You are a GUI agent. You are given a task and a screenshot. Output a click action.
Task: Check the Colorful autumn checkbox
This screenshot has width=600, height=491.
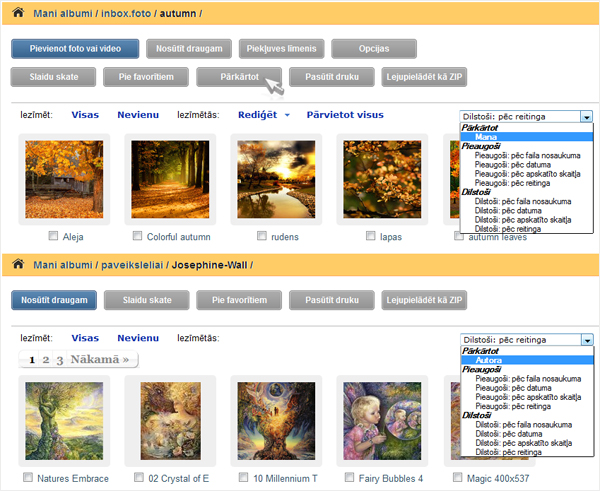(x=137, y=236)
